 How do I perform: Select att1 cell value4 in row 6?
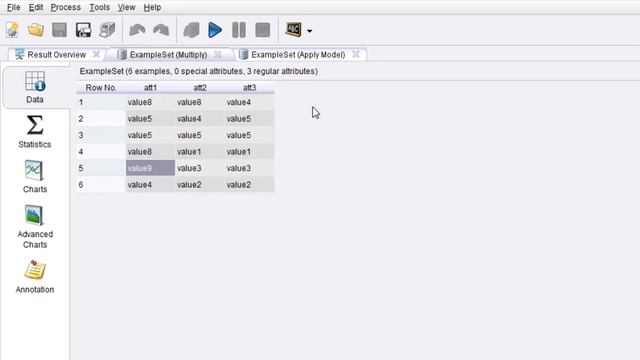coord(150,185)
